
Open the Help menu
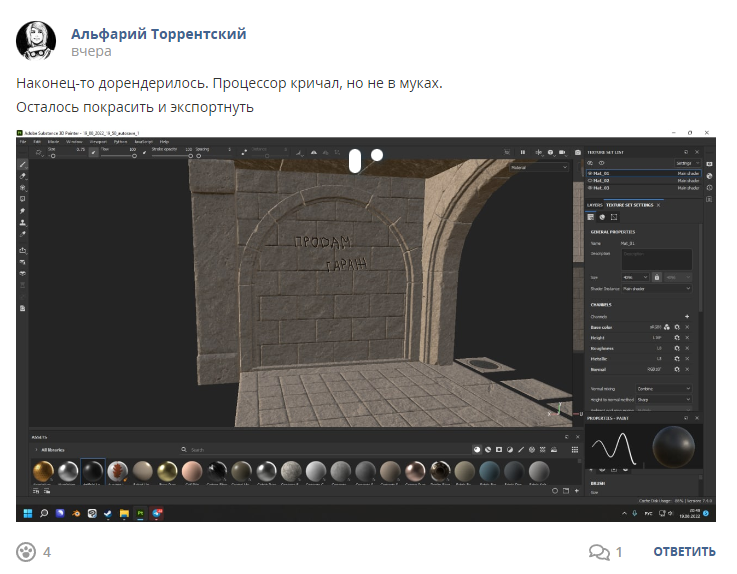tap(164, 142)
